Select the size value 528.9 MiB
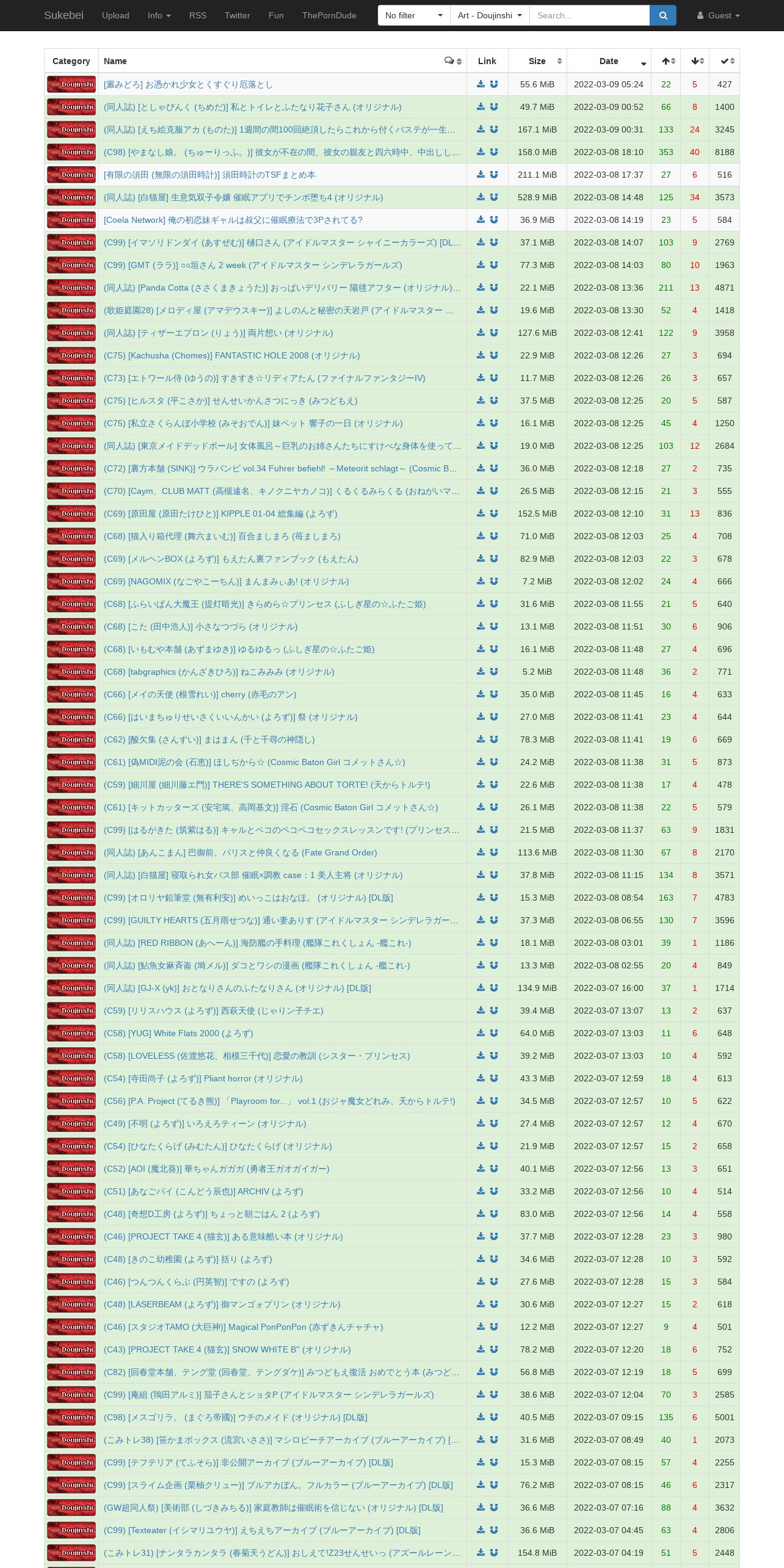The height and width of the screenshot is (1568, 784). tap(537, 197)
